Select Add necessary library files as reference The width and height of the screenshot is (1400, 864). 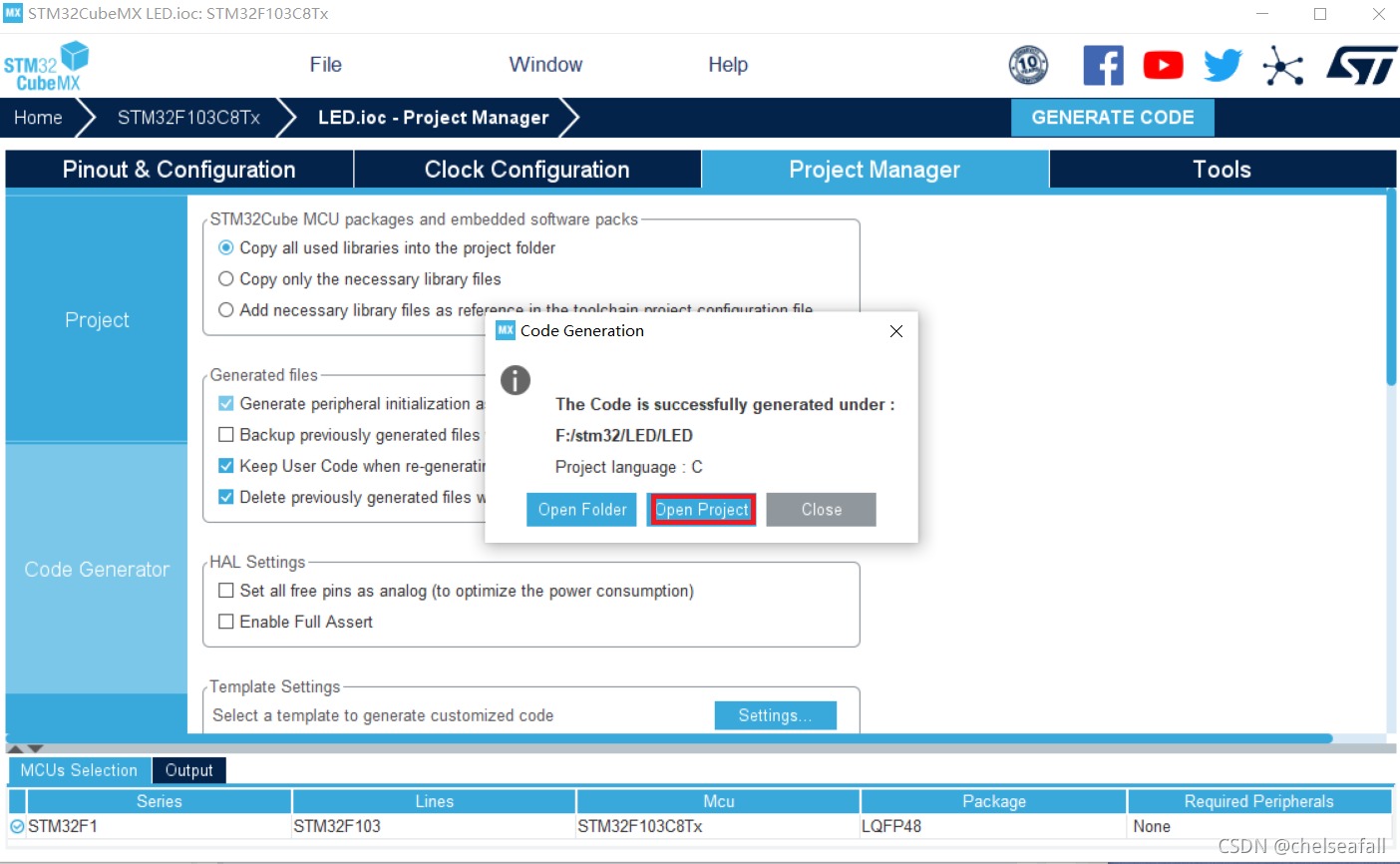point(226,309)
